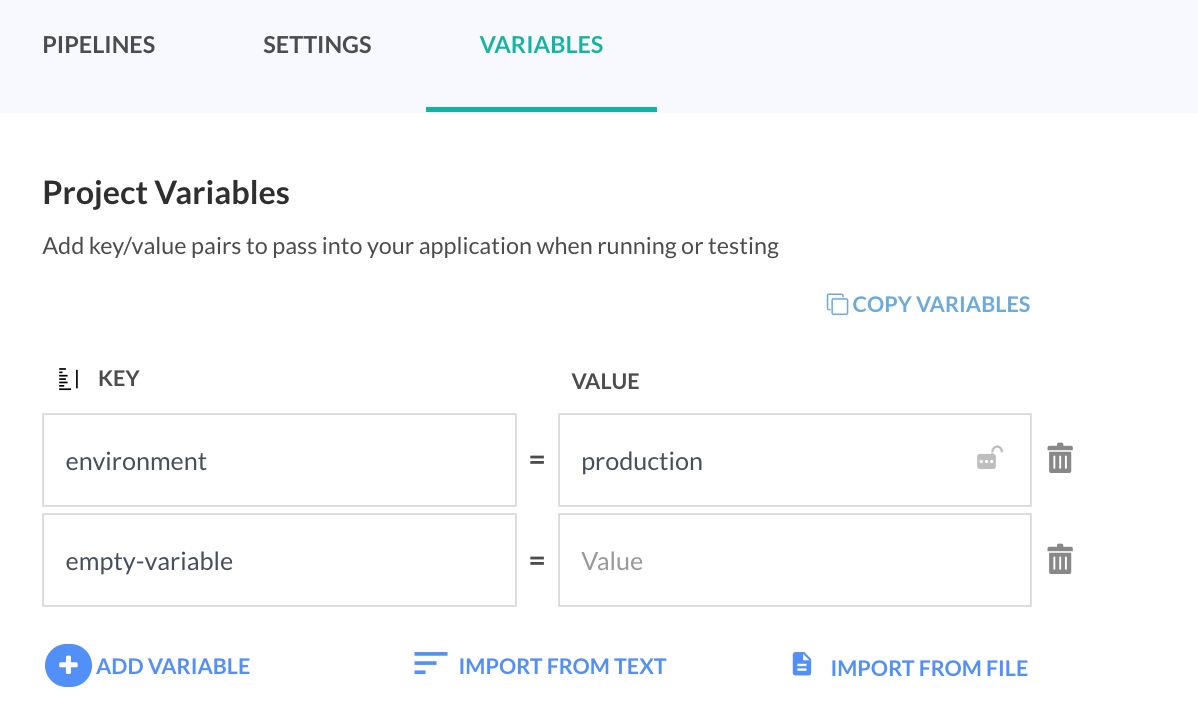Click the Import From Text lines icon
The width and height of the screenshot is (1198, 717).
tap(430, 665)
